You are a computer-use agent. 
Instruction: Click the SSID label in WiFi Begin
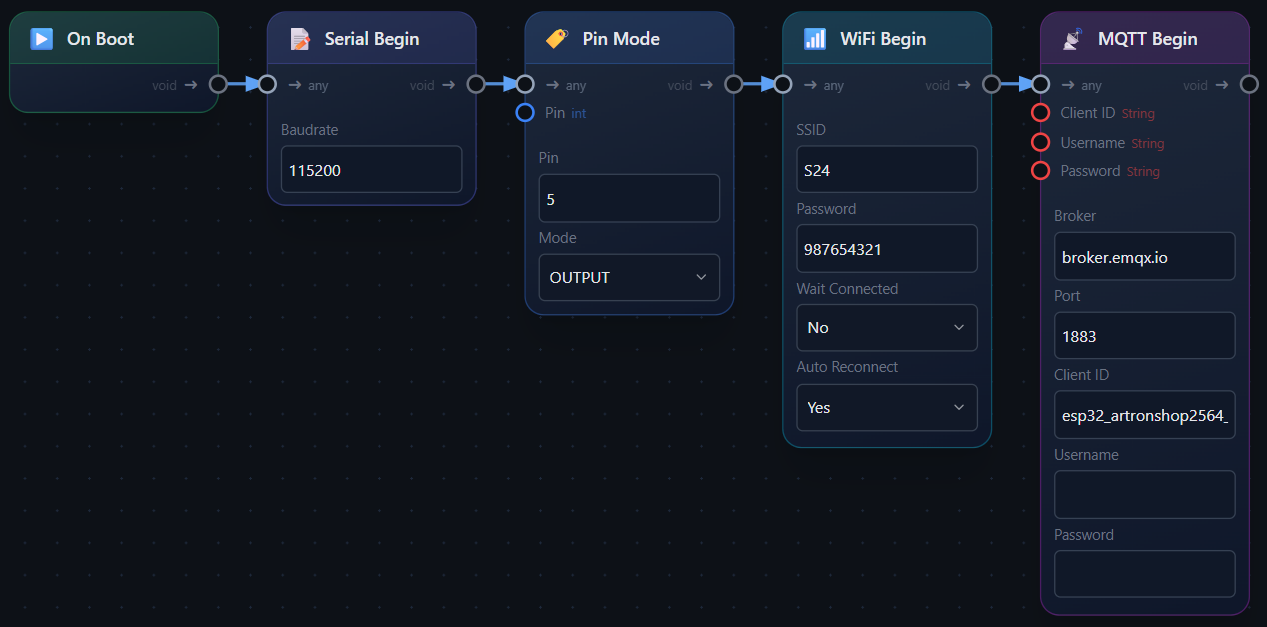(x=811, y=130)
